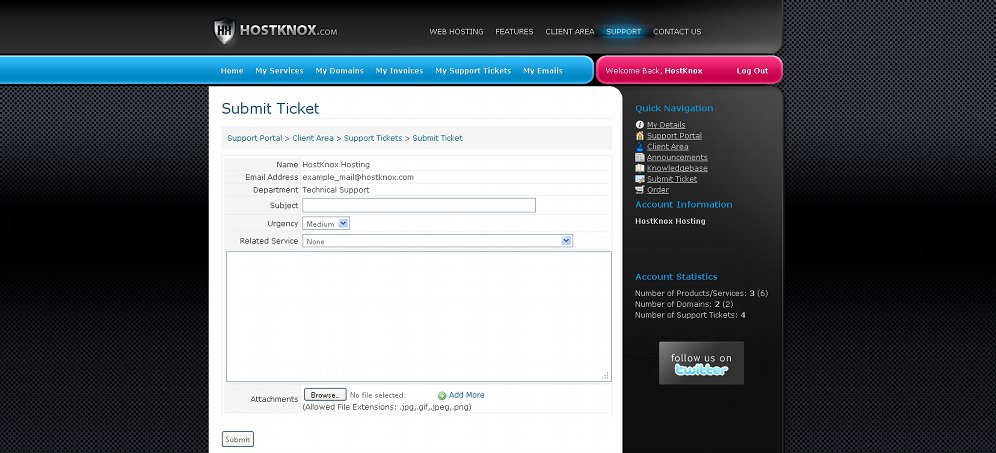Expand the Related Service dropdown

click(x=438, y=241)
